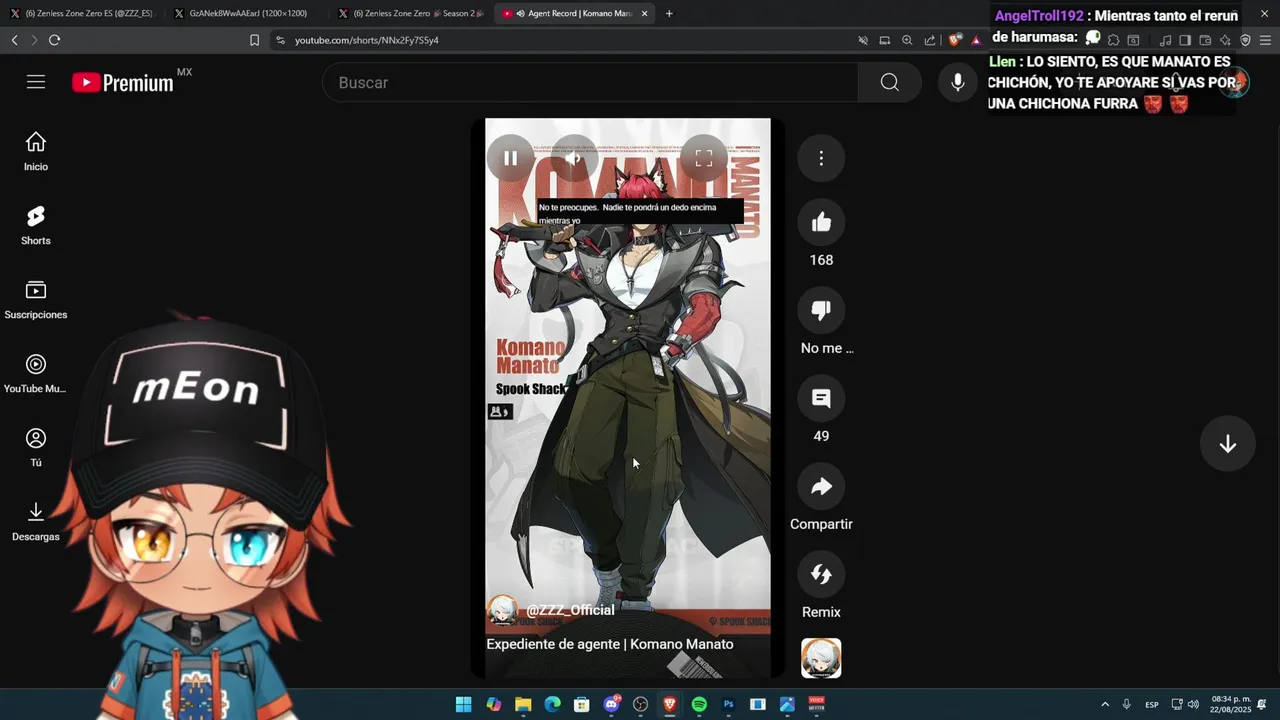Dislike the Short
Screen dimensions: 1280x720
click(821, 311)
